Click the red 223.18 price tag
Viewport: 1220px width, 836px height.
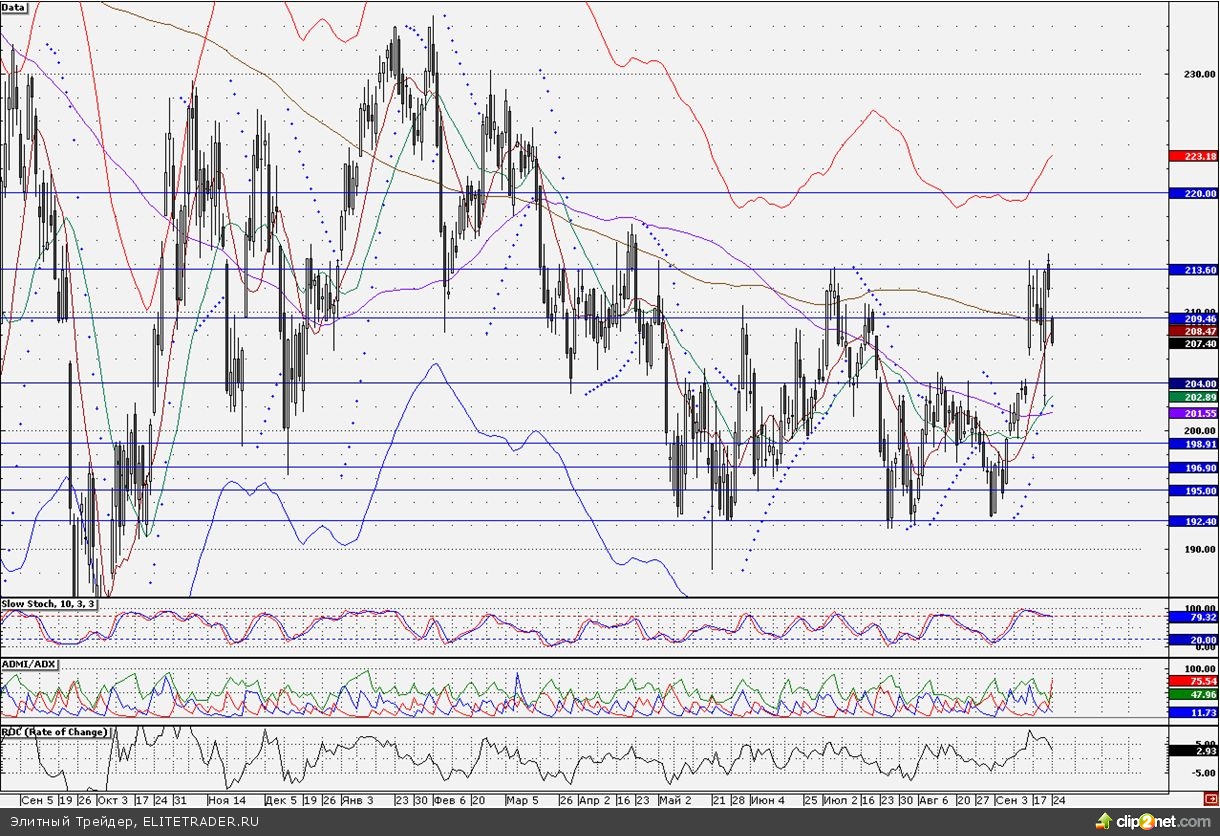click(x=1191, y=156)
